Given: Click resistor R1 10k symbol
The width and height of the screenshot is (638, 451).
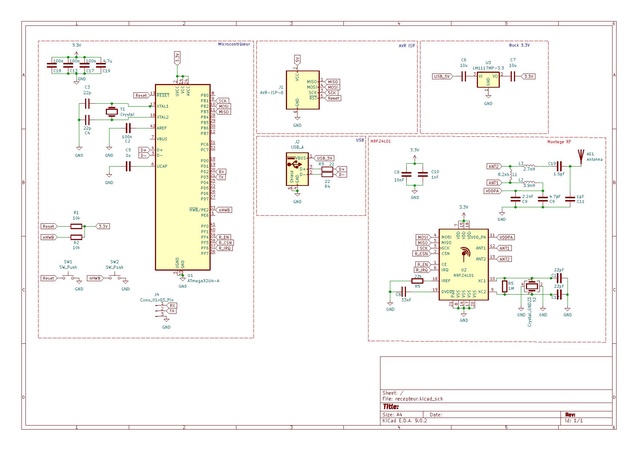Looking at the screenshot, I should [x=76, y=226].
